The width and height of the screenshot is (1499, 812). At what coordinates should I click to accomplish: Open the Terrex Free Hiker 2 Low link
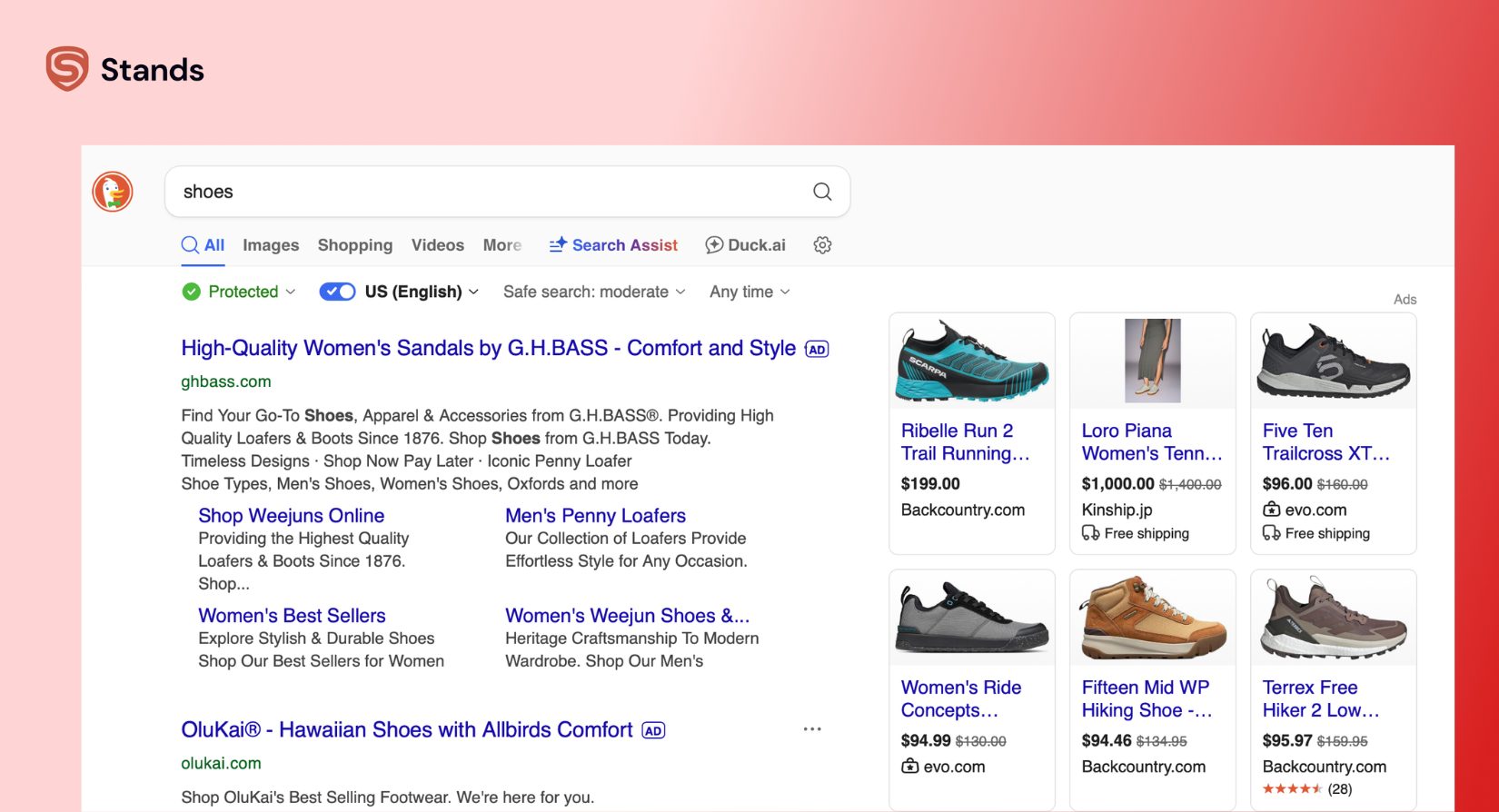1321,698
